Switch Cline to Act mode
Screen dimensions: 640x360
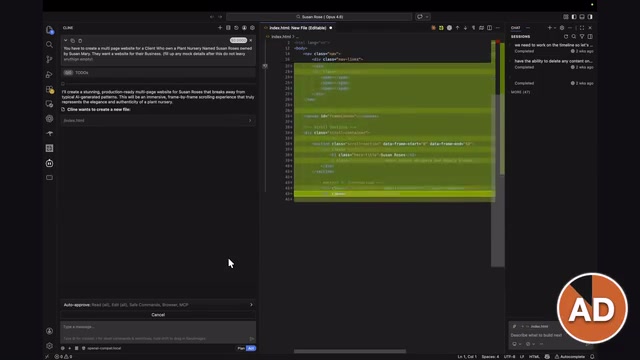[251, 348]
